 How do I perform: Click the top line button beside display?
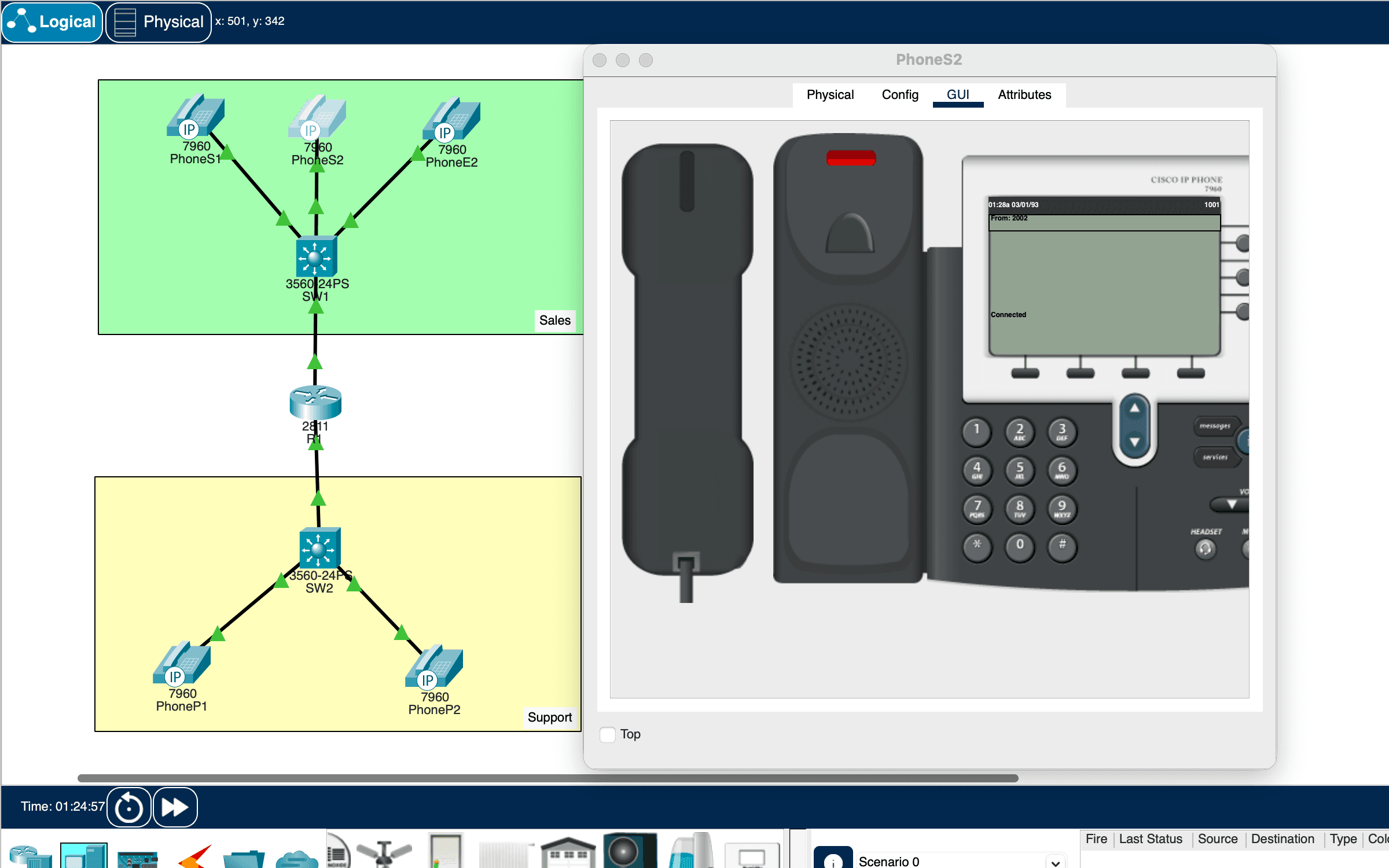[x=1242, y=244]
